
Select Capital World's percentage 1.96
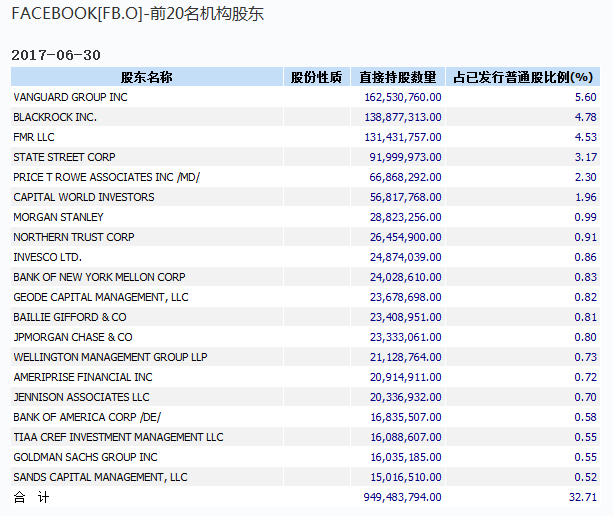click(x=585, y=197)
